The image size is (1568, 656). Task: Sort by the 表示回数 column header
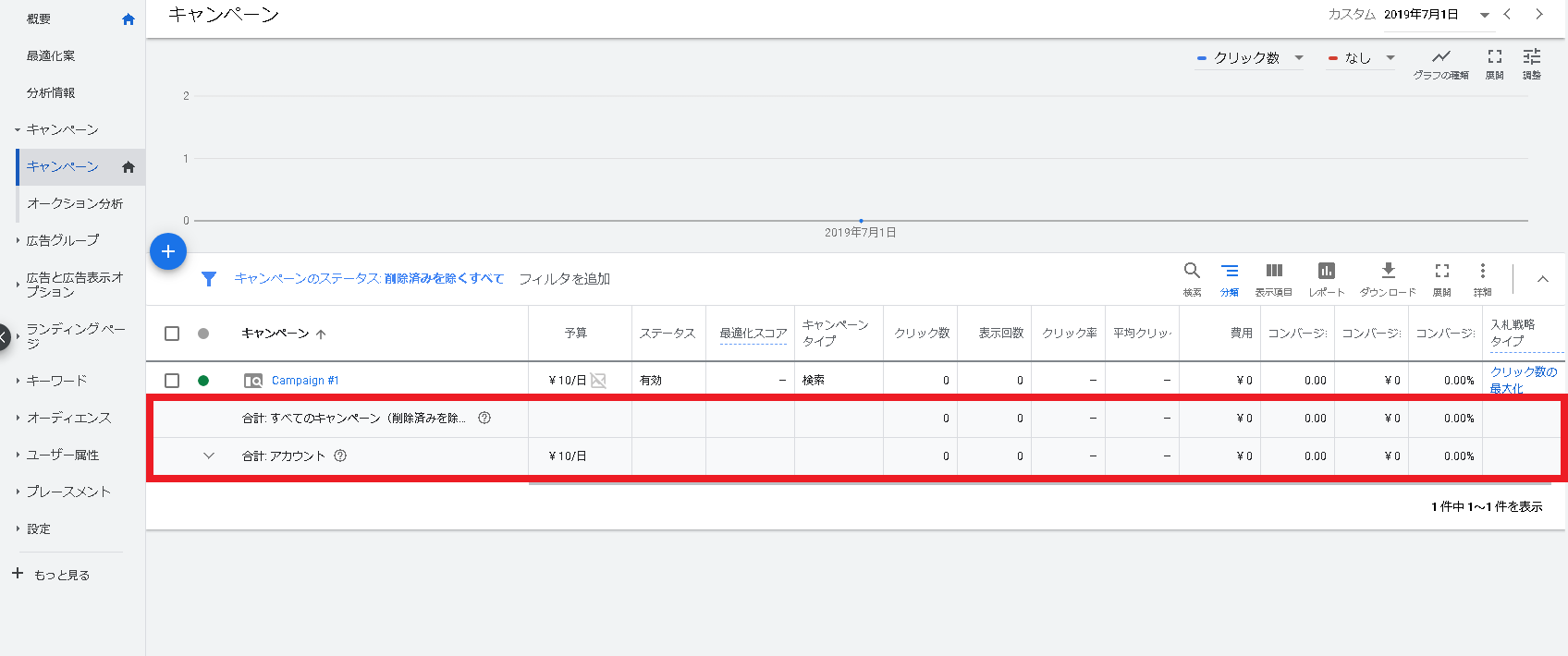(1001, 334)
